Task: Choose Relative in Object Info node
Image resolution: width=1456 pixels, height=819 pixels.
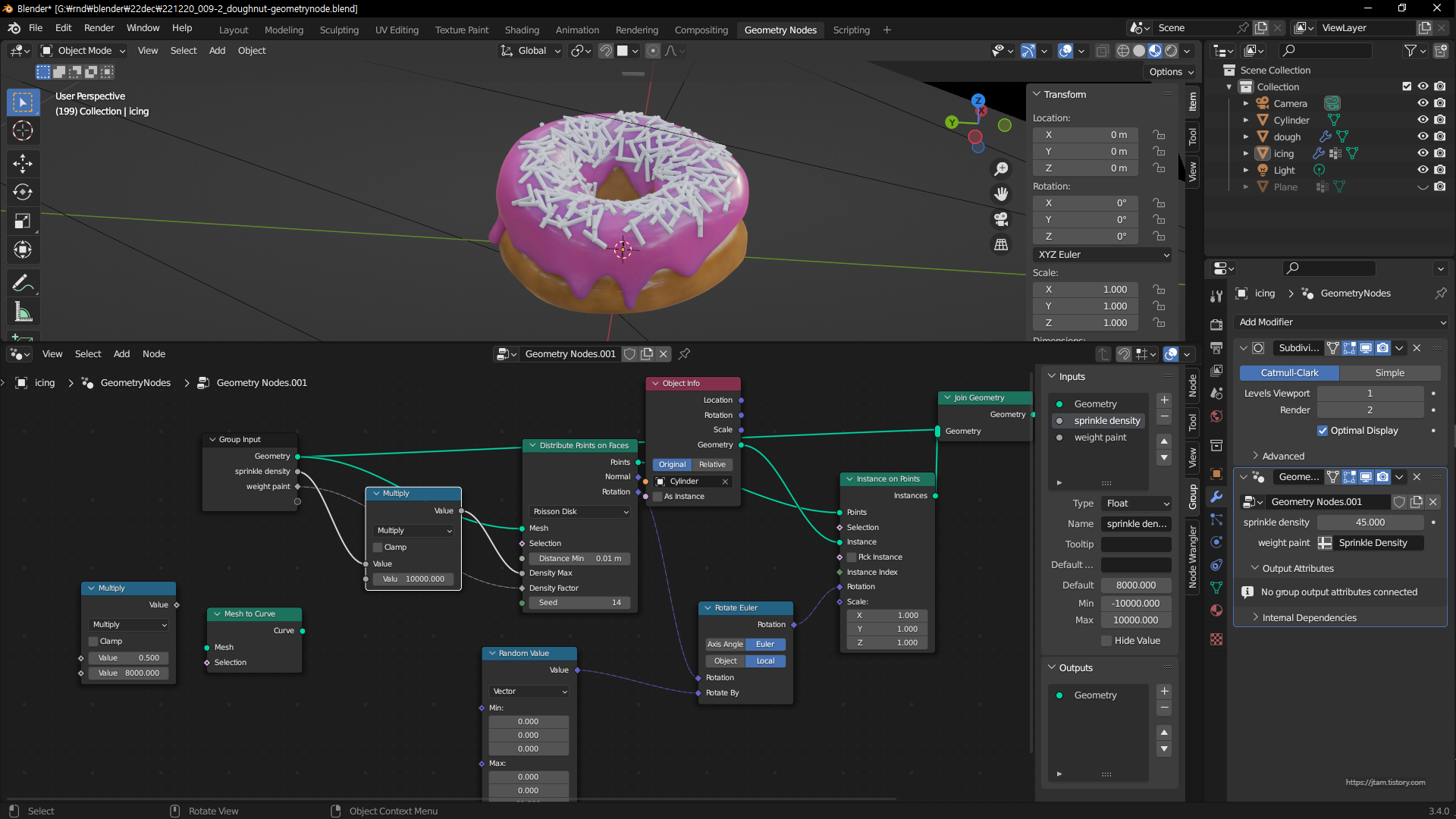Action: 712,464
